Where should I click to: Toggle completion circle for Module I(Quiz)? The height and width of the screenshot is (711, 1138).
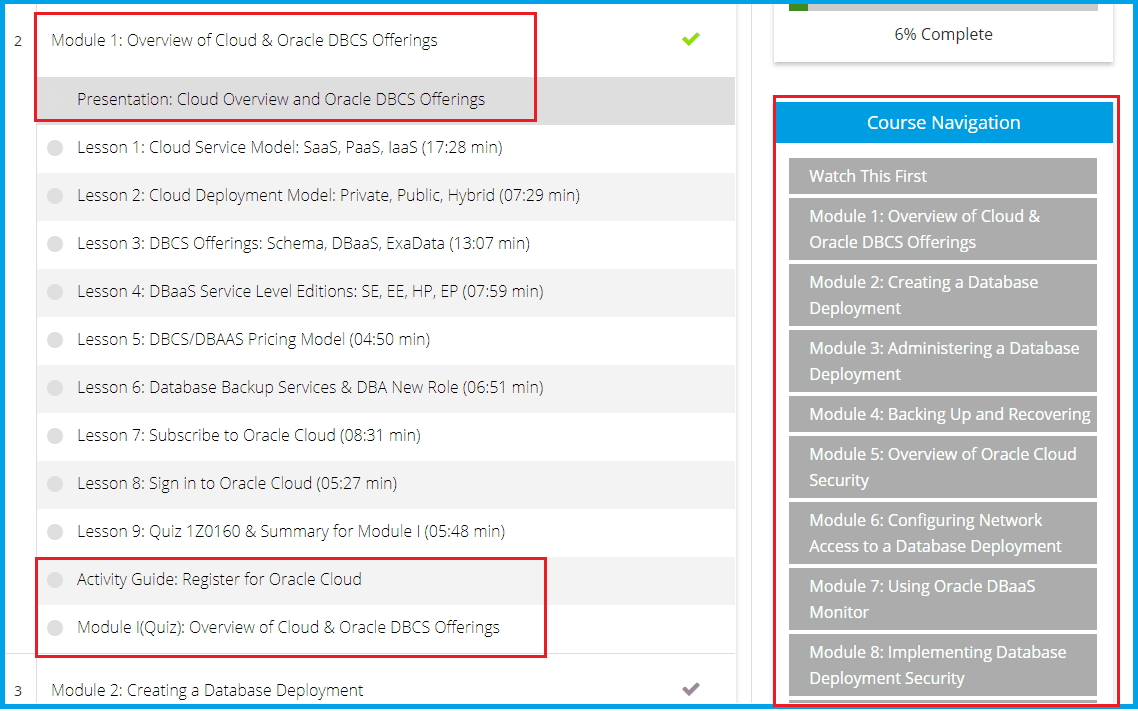(55, 628)
